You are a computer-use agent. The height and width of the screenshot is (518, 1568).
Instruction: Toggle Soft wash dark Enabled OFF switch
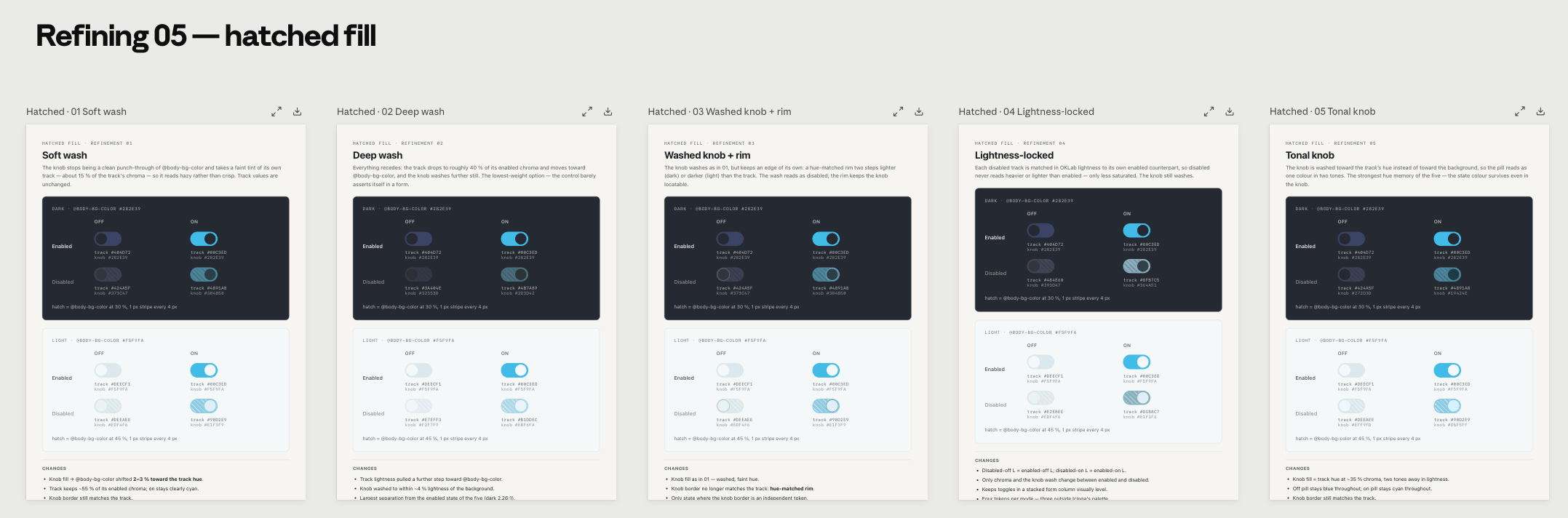[x=108, y=239]
